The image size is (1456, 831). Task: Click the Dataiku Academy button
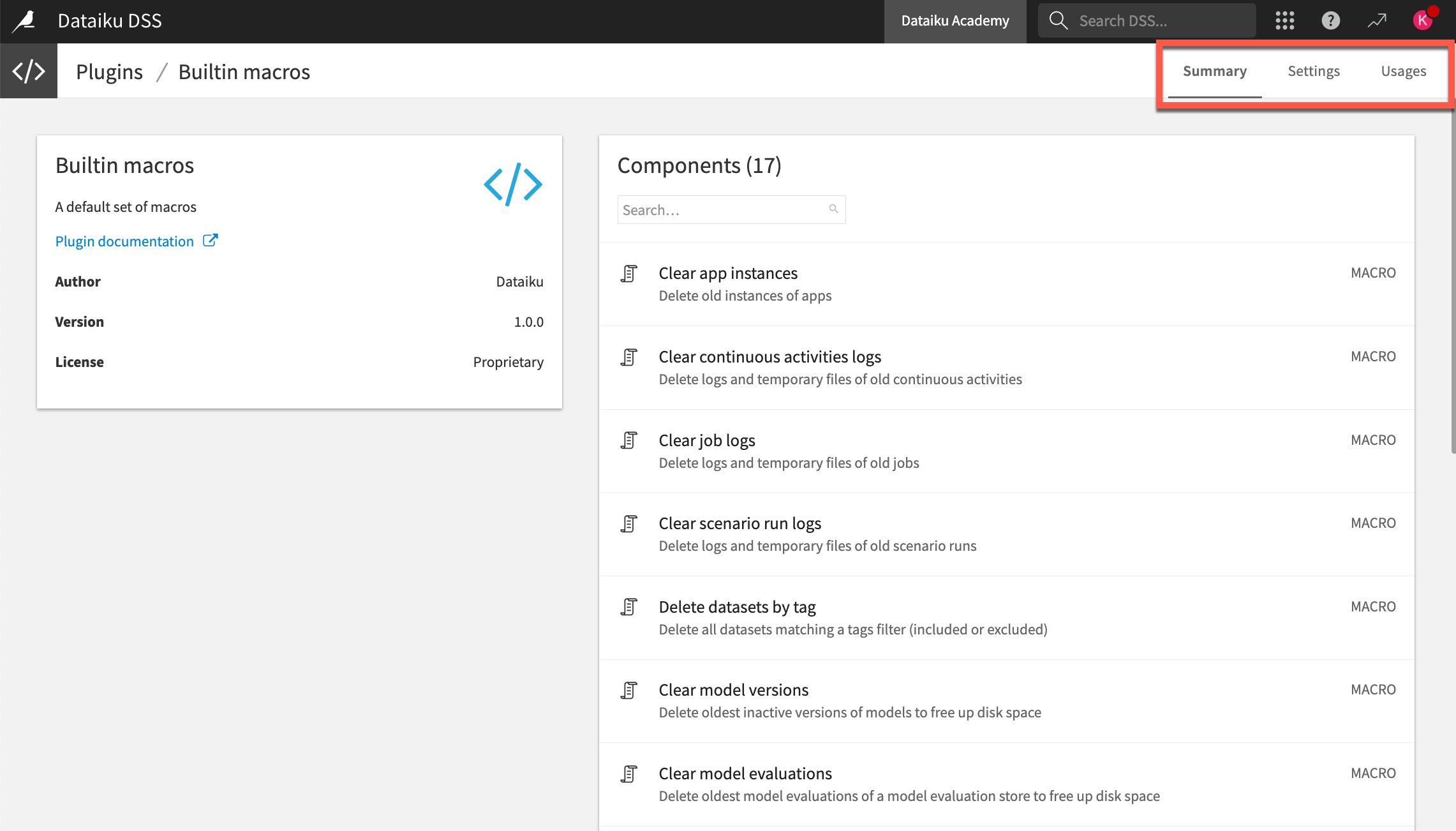[x=955, y=20]
